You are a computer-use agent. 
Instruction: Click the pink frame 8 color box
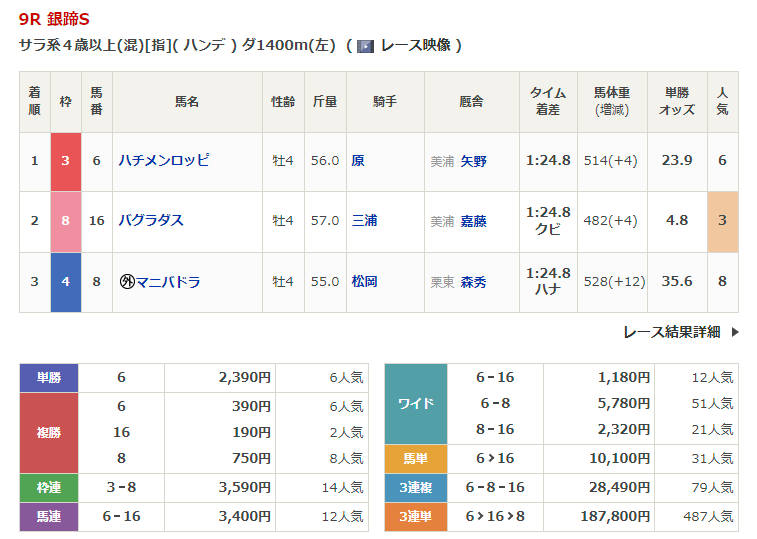click(66, 220)
